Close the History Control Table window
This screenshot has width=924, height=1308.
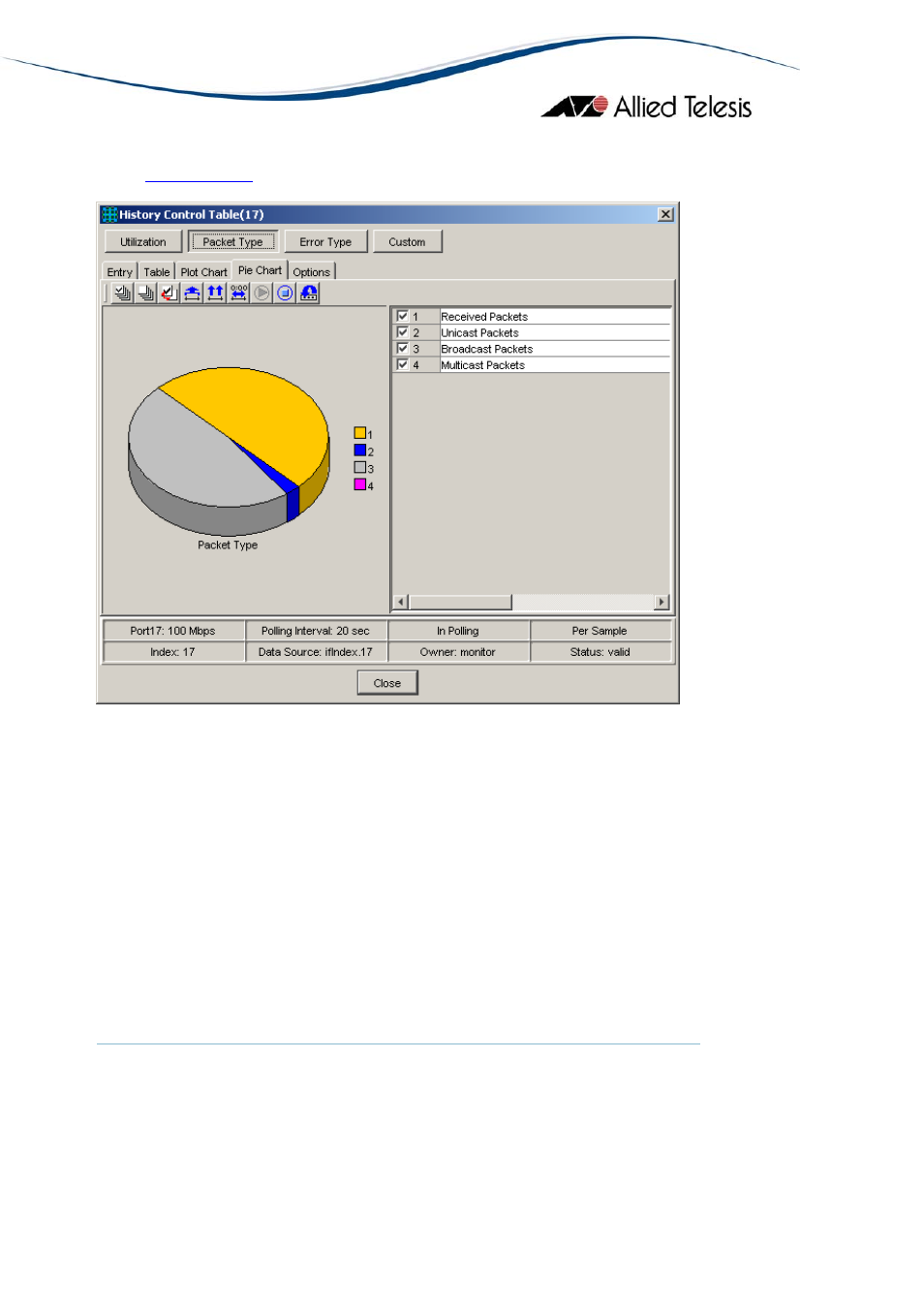(665, 214)
